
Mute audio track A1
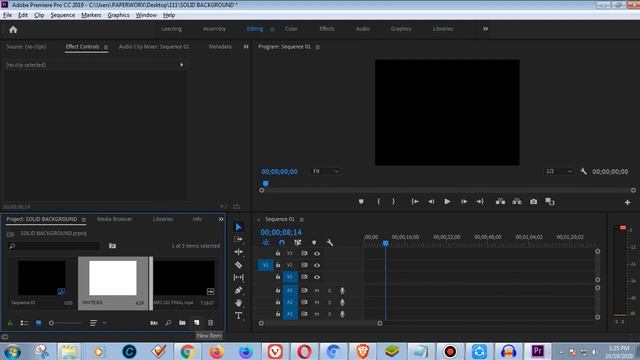click(317, 291)
